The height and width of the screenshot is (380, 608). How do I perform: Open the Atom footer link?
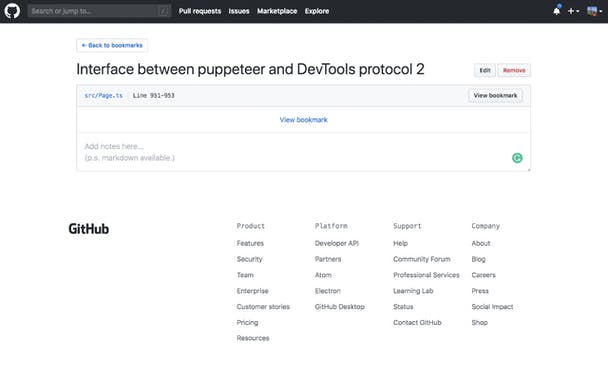coord(323,275)
